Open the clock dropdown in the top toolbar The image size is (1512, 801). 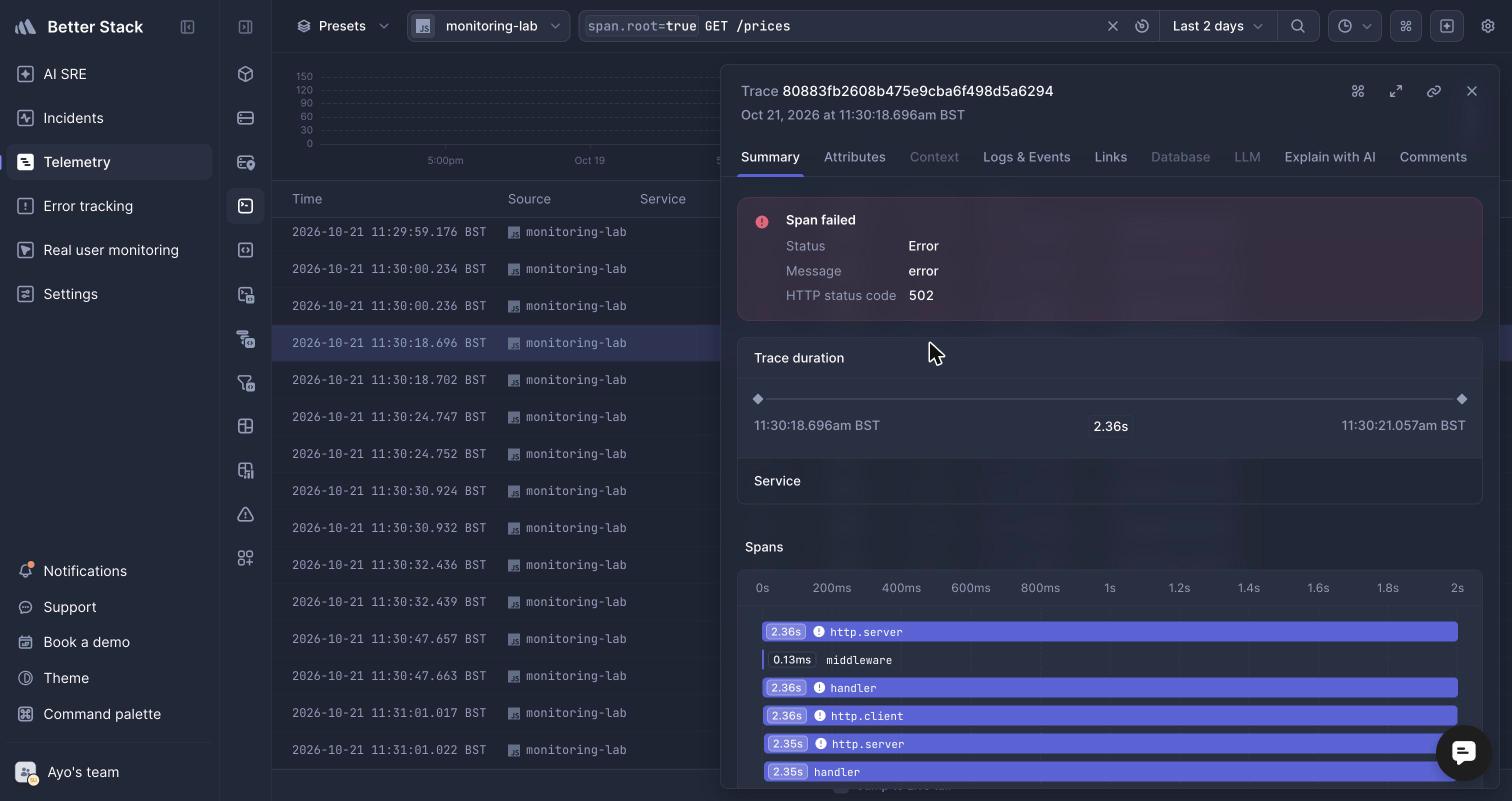(1355, 26)
